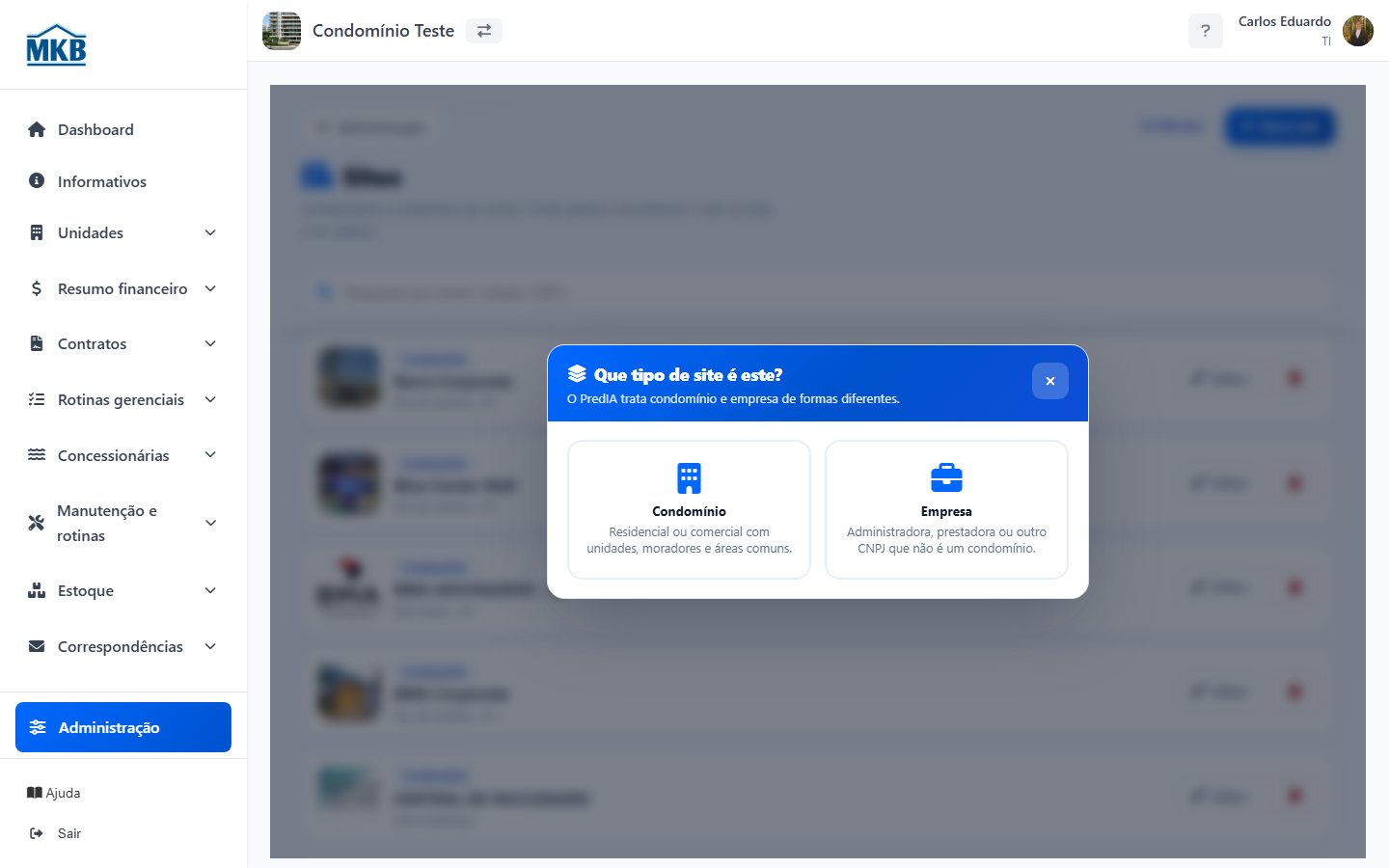This screenshot has height=868, width=1389.
Task: Expand the Estoque chevron
Action: click(x=210, y=590)
